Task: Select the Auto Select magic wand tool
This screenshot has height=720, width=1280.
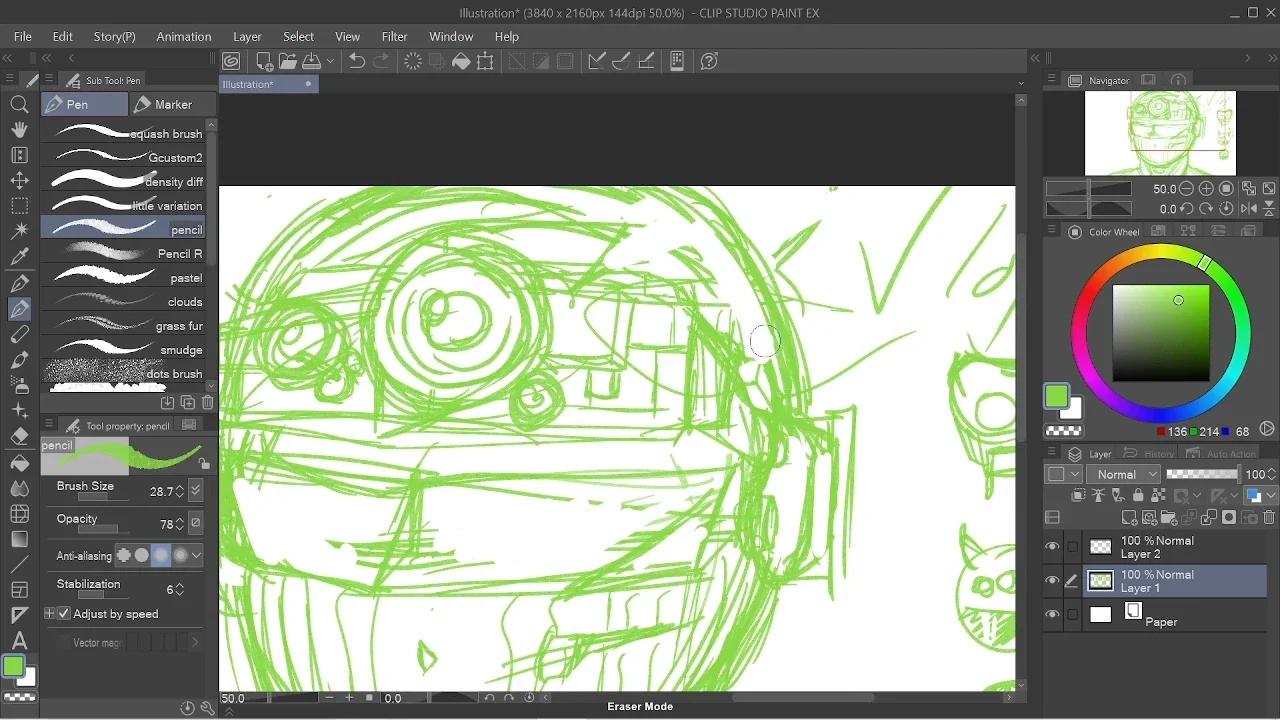Action: click(x=19, y=231)
